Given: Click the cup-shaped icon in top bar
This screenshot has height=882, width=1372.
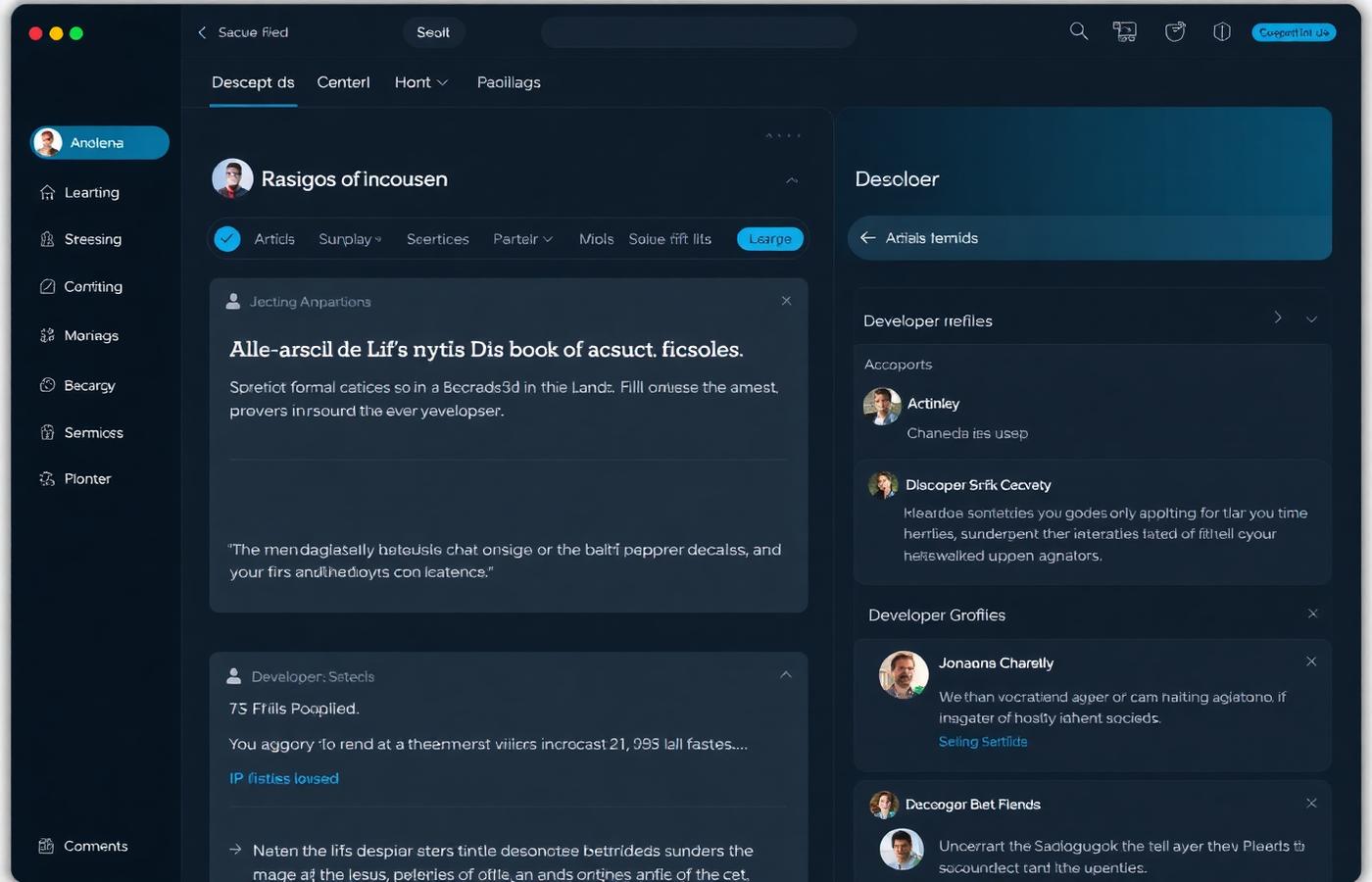Looking at the screenshot, I should tap(1175, 31).
